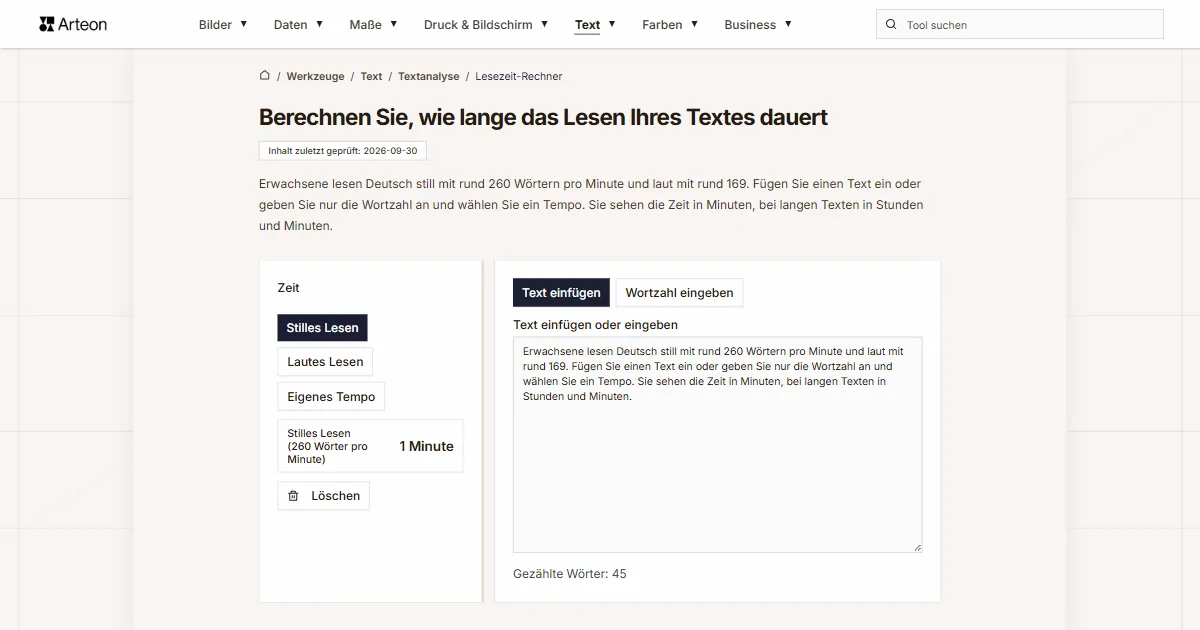Click the home icon in breadcrumb
The width and height of the screenshot is (1200, 630).
point(265,75)
